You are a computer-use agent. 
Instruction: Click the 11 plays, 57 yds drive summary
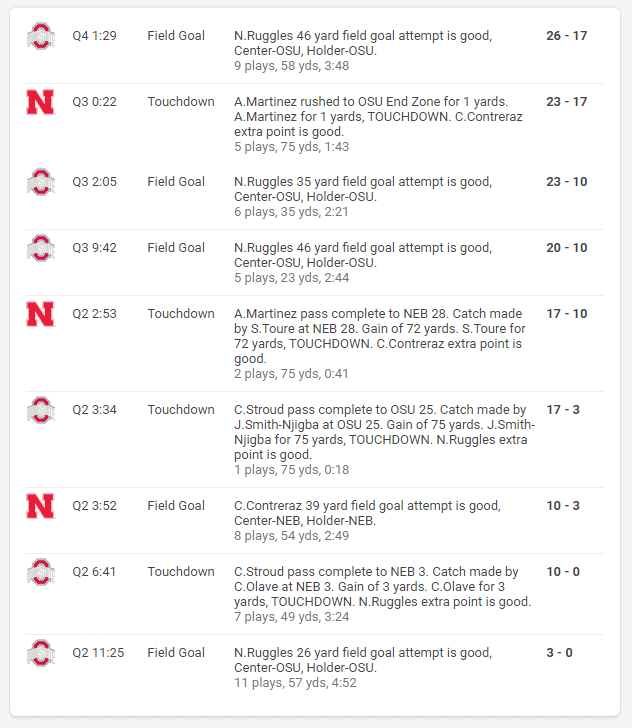point(295,683)
